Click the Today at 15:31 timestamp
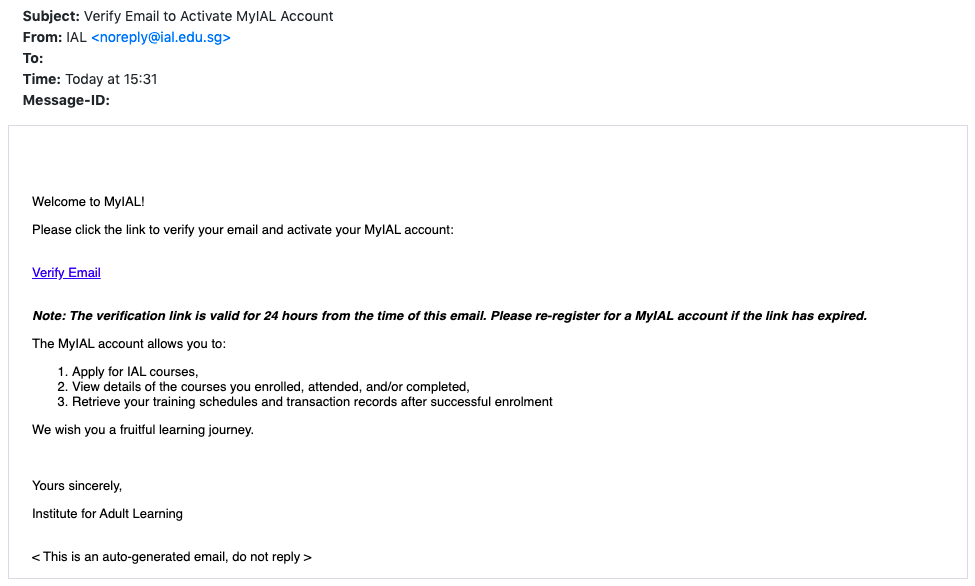Image resolution: width=975 pixels, height=586 pixels. pos(111,80)
